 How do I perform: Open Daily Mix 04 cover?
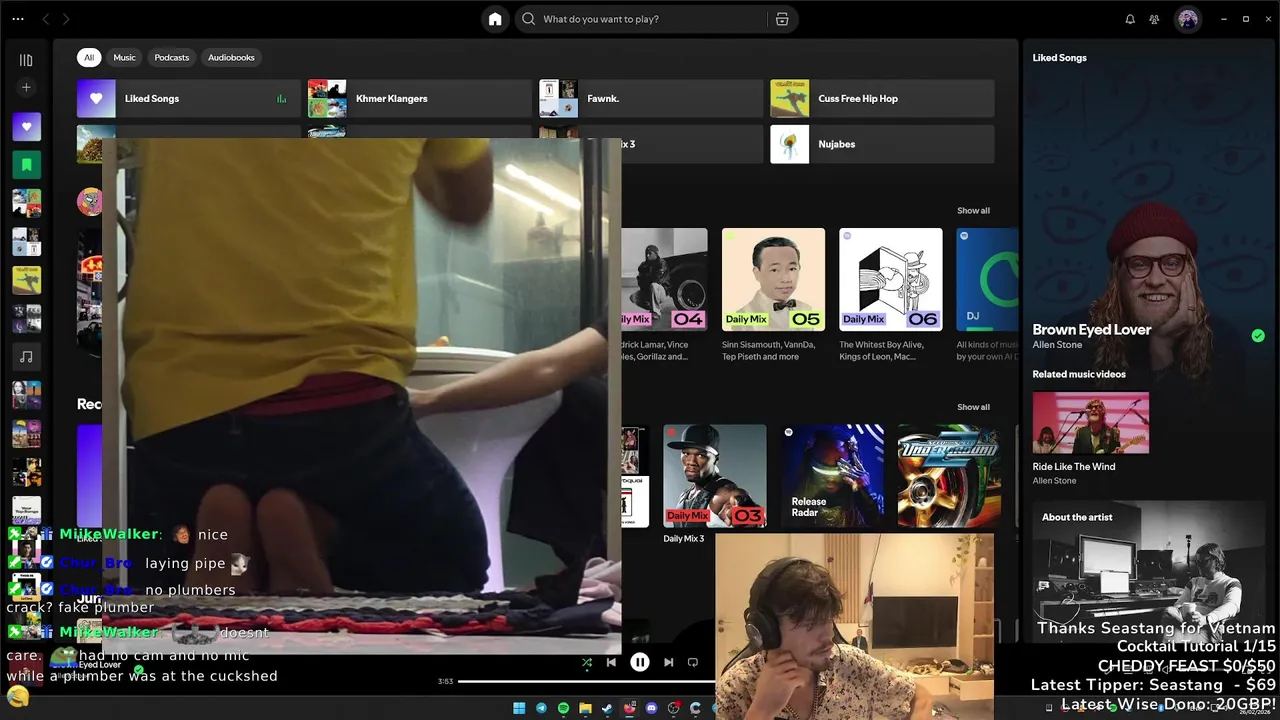(x=664, y=279)
